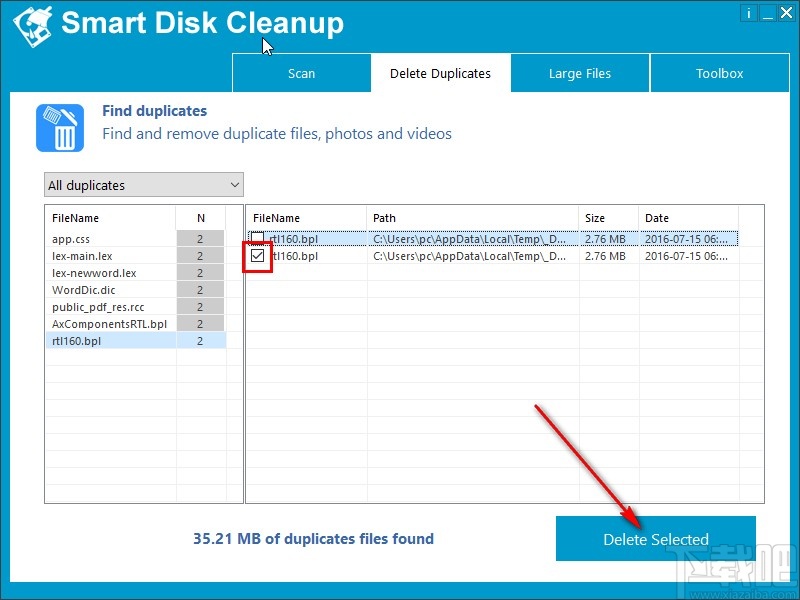Sort by the Size column header
This screenshot has width=800, height=600.
tap(609, 218)
